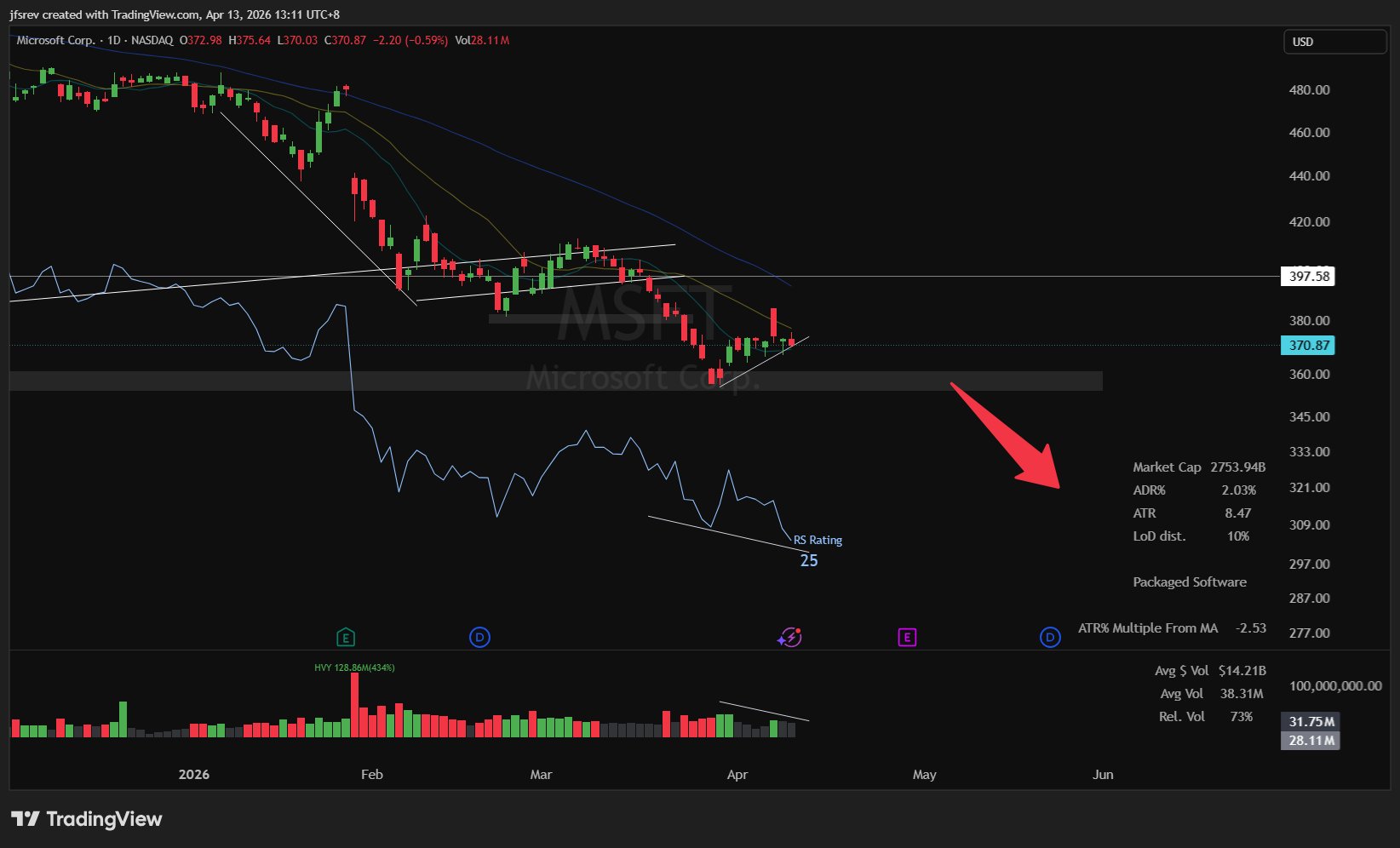Click the dividend D marker between May and Jun
Viewport: 1400px width, 848px height.
[x=1050, y=637]
